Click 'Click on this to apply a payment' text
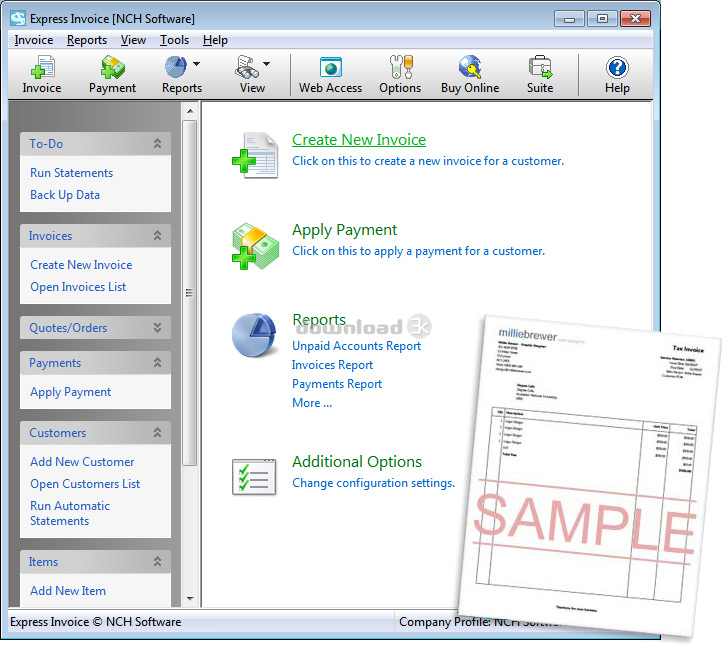Viewport: 728px width, 653px height. pyautogui.click(x=418, y=251)
